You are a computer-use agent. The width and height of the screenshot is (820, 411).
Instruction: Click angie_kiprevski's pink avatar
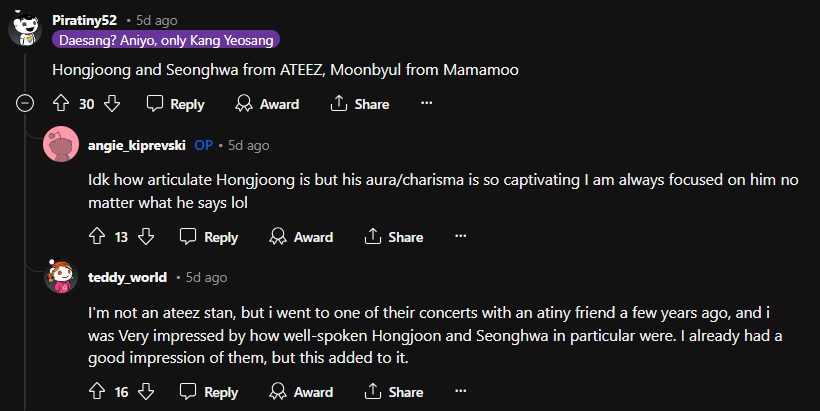click(x=61, y=146)
